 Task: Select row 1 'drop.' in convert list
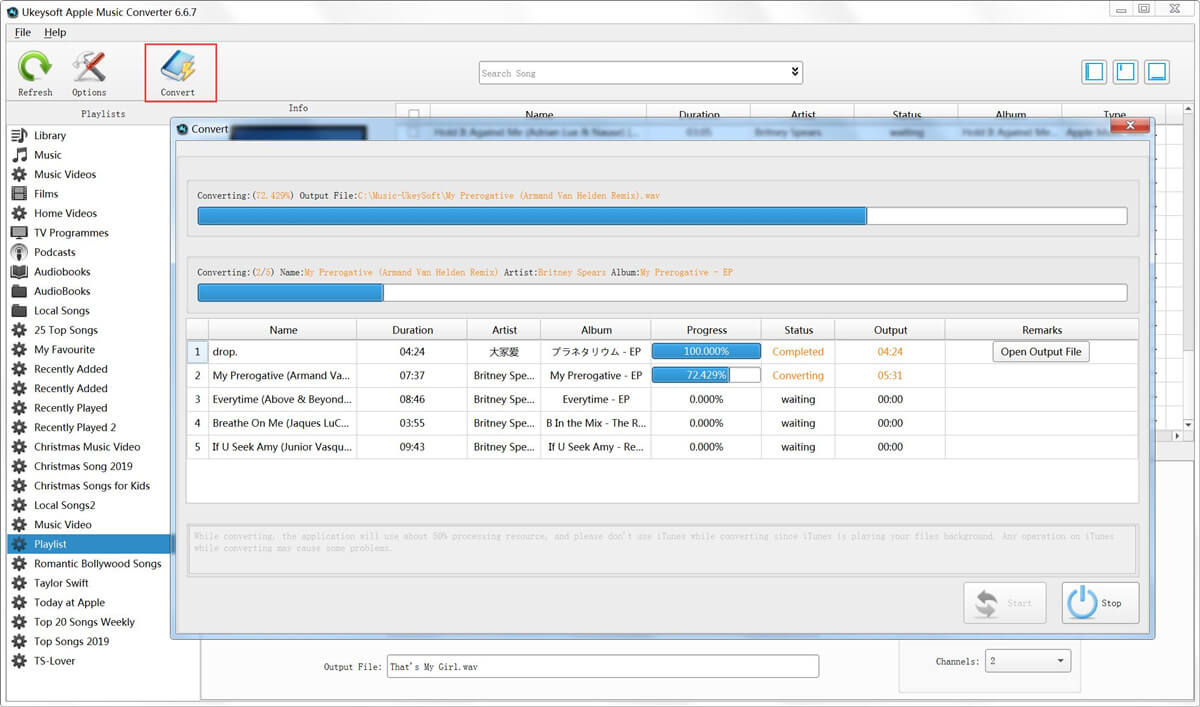point(662,352)
